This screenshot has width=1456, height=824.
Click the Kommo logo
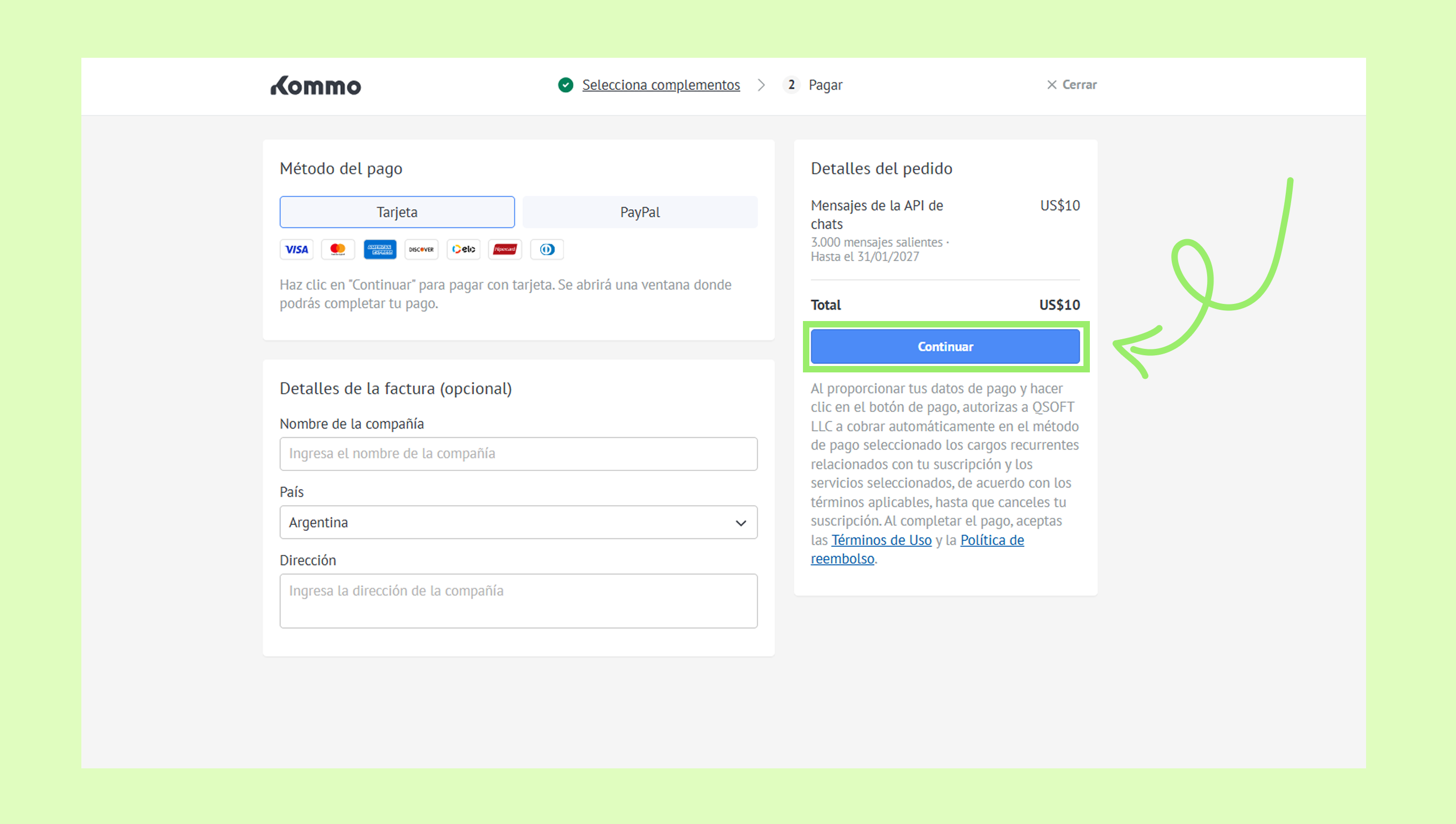click(316, 86)
